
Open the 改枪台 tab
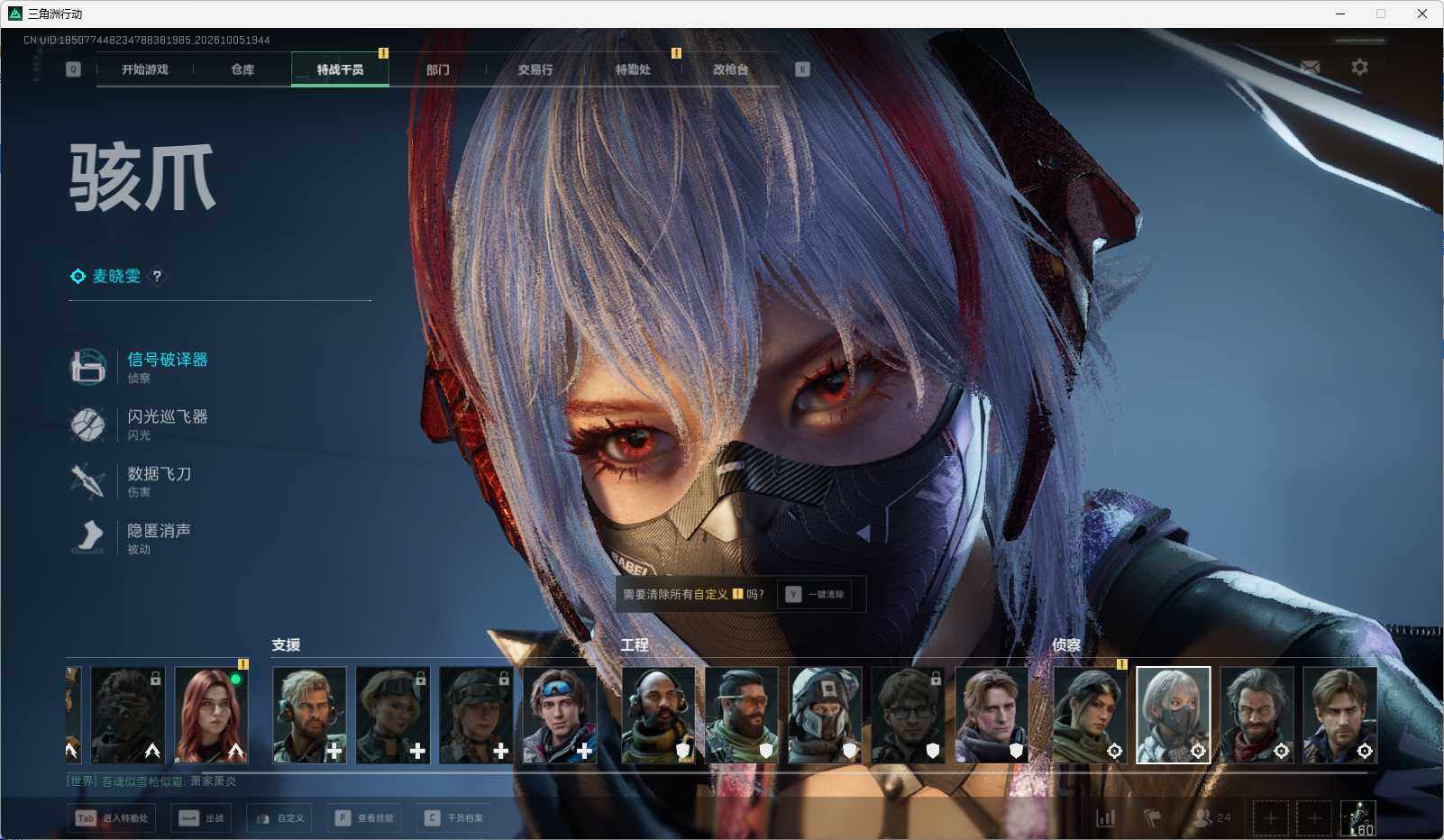point(730,69)
